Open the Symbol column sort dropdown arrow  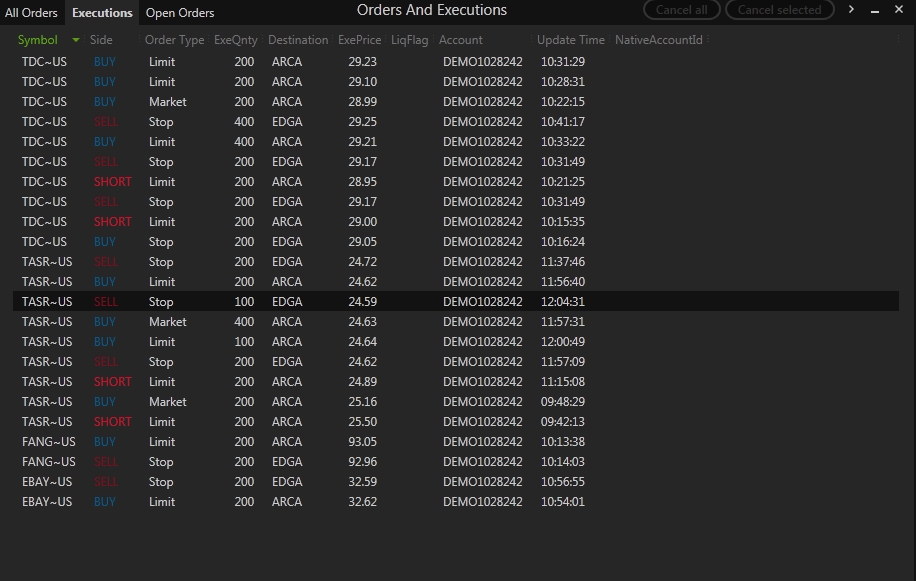75,40
